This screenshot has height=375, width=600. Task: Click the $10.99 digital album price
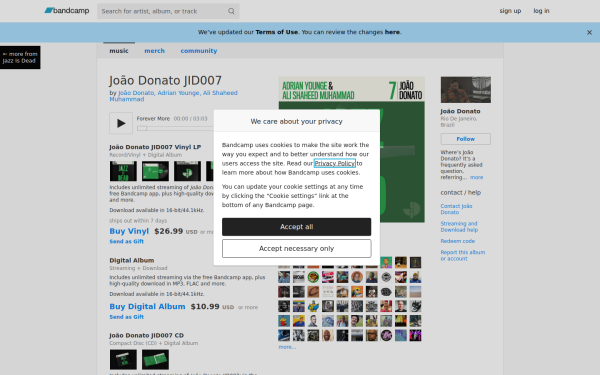pos(205,307)
